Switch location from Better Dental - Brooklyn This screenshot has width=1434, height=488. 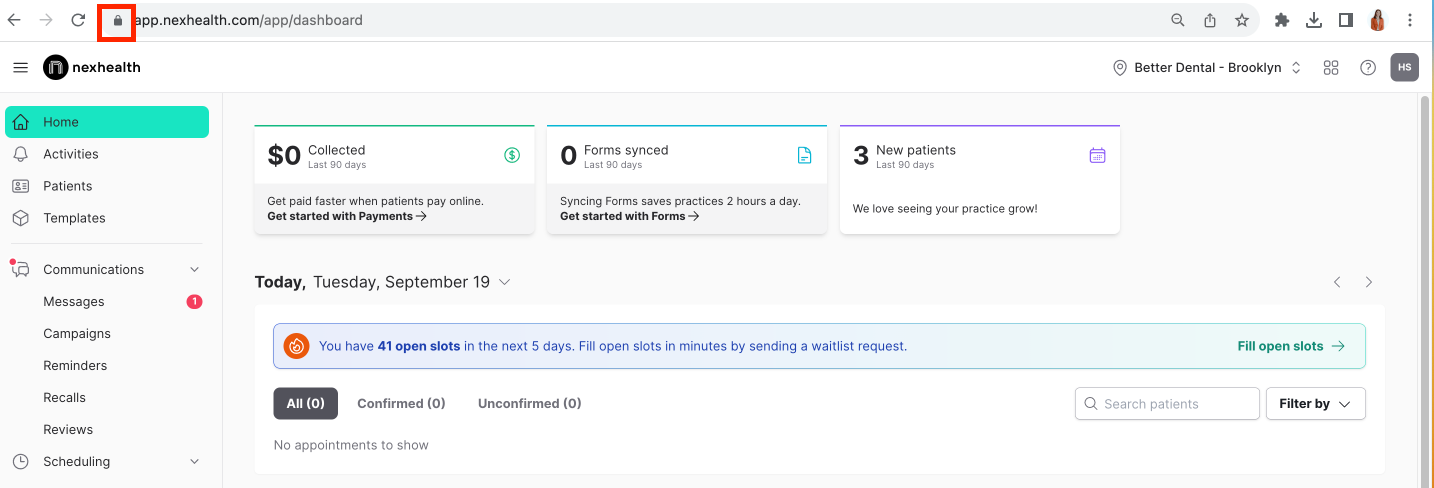pyautogui.click(x=1207, y=68)
